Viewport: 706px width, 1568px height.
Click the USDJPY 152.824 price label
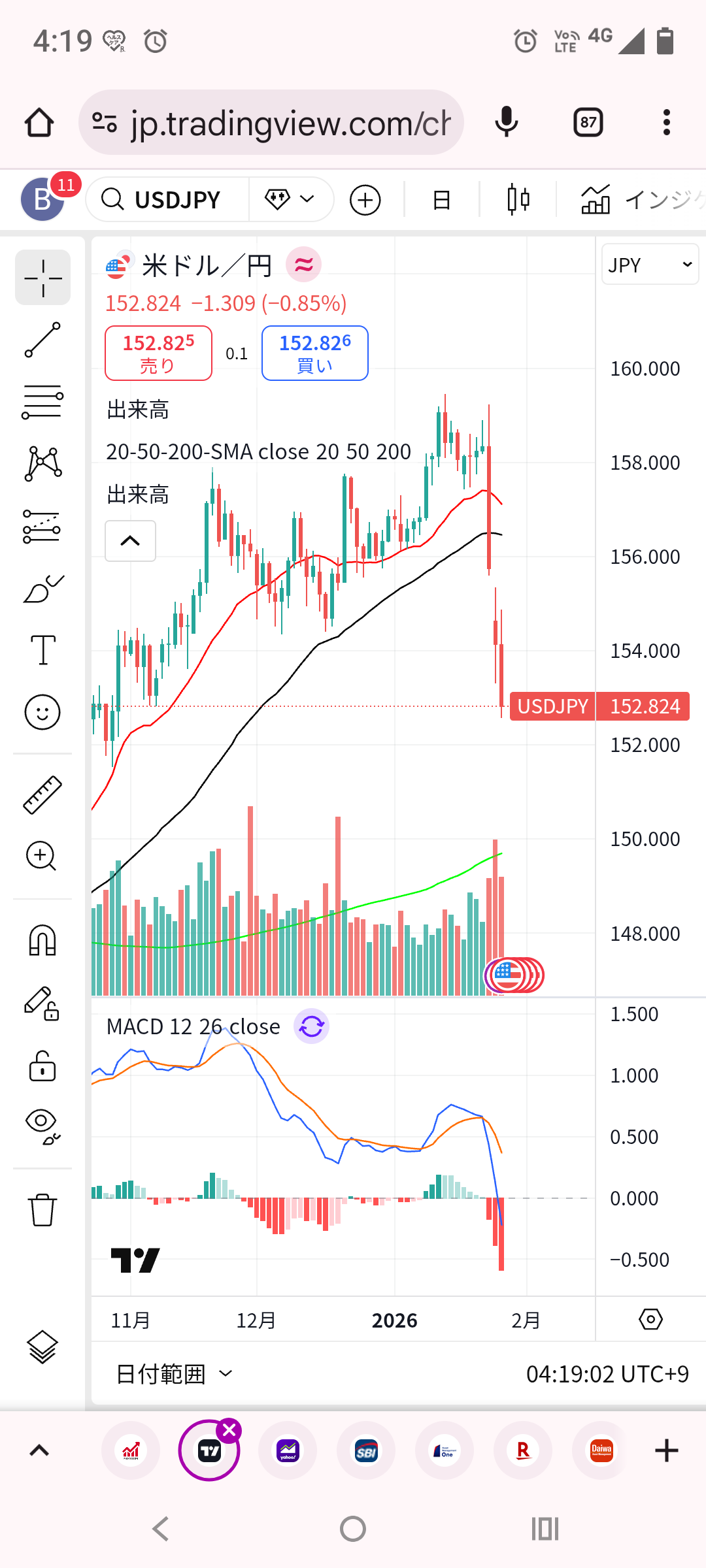pos(599,706)
